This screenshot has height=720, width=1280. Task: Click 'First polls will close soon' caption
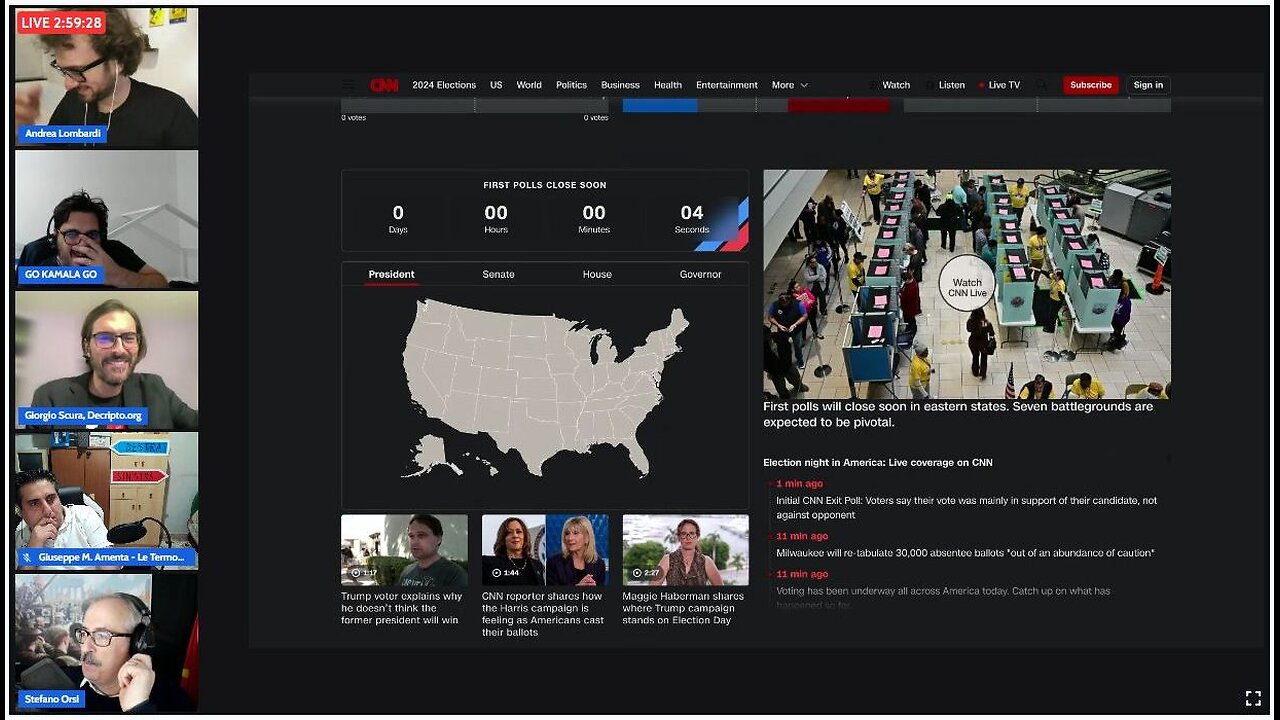coord(958,415)
